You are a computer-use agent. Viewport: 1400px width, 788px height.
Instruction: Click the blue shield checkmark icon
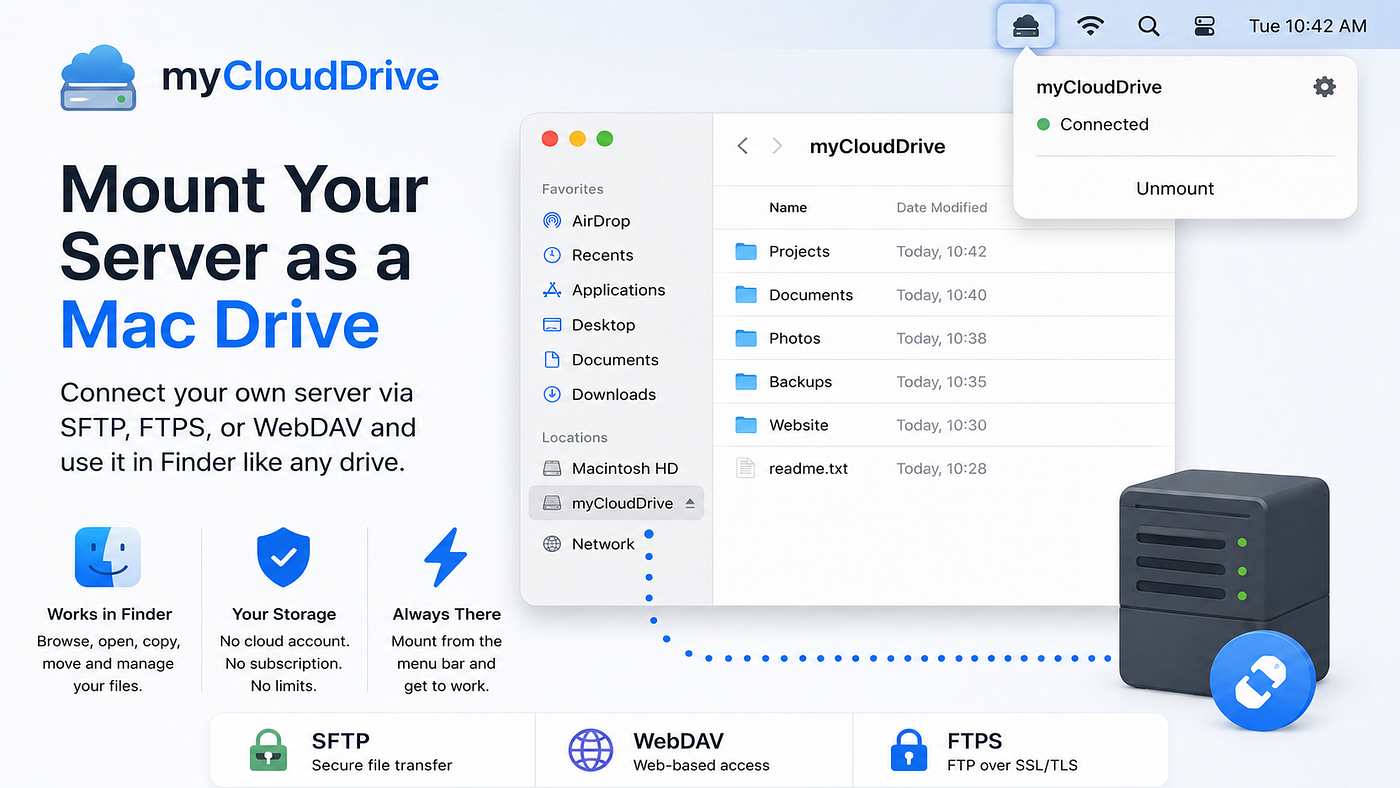(x=284, y=558)
